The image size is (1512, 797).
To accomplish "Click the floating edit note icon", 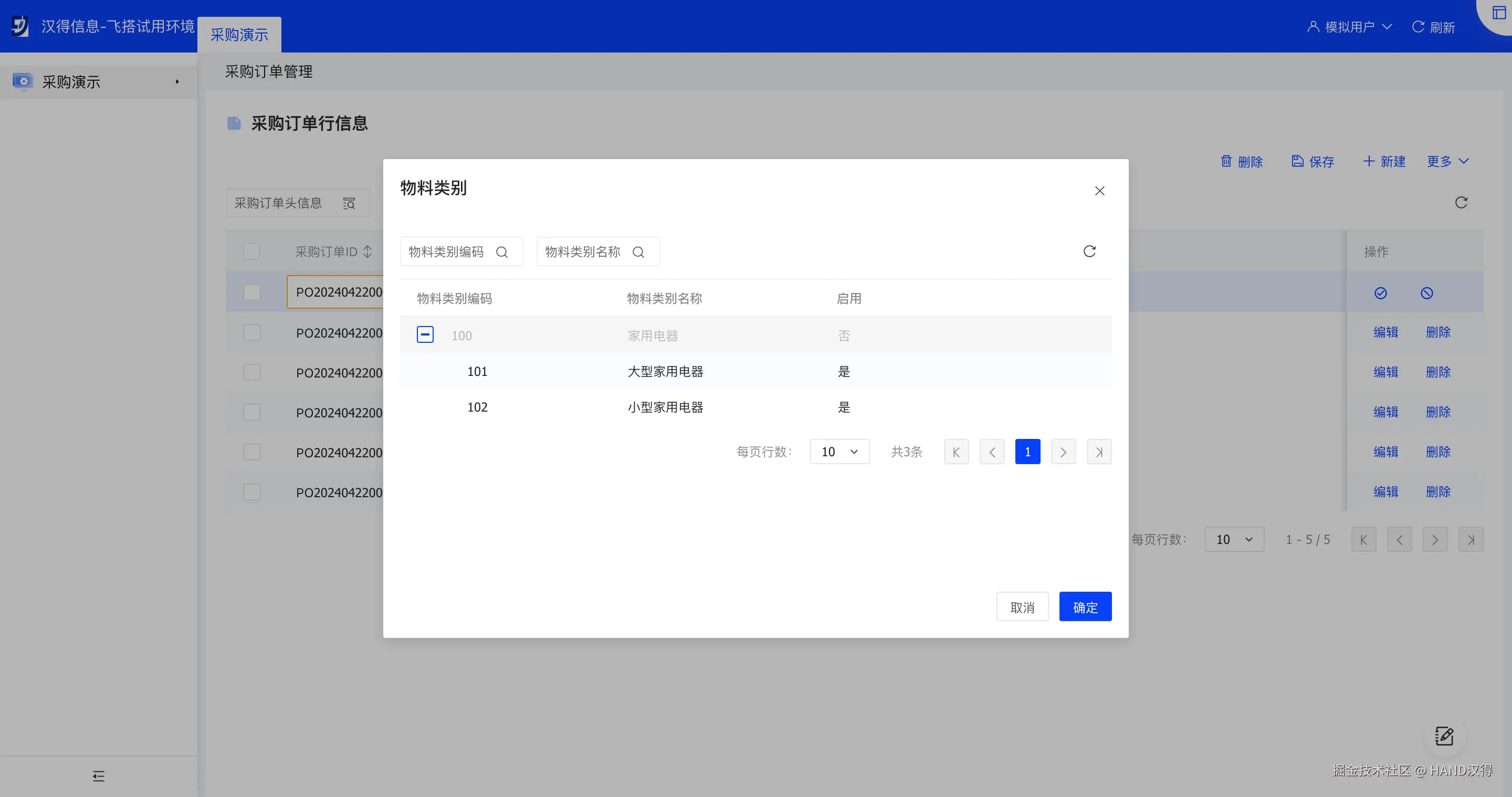I will point(1444,736).
